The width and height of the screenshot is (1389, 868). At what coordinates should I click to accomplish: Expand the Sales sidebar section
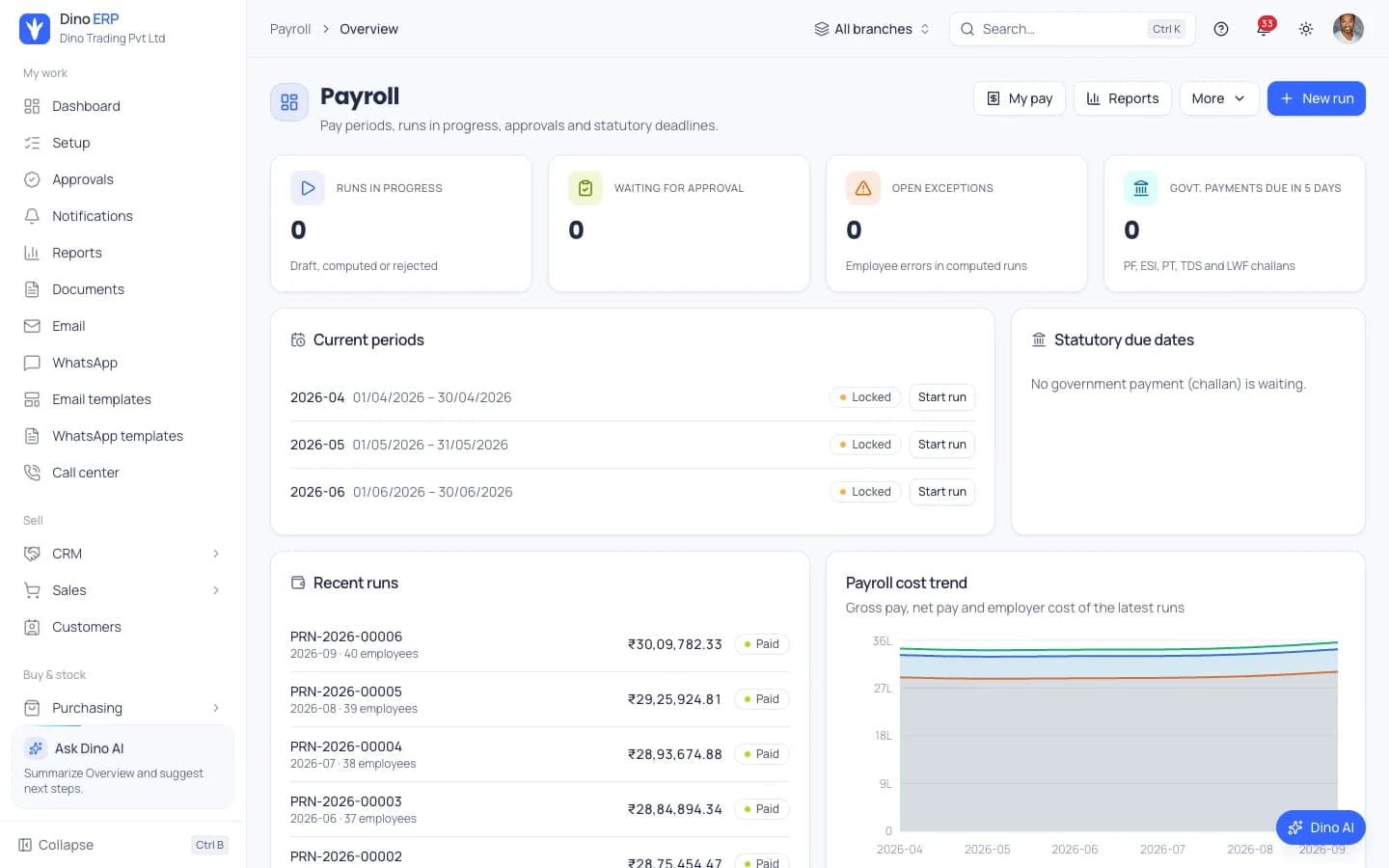pos(123,590)
